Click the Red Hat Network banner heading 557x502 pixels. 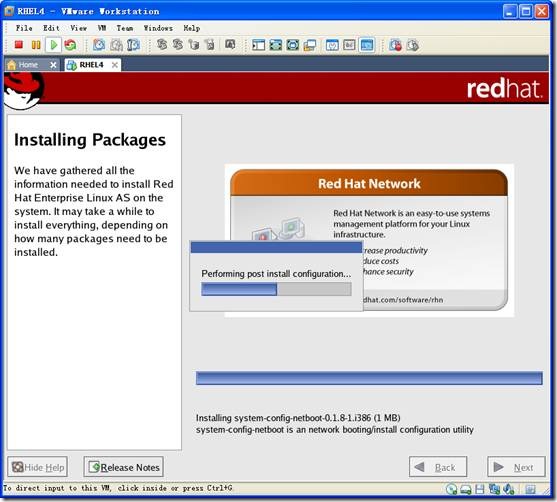[369, 184]
